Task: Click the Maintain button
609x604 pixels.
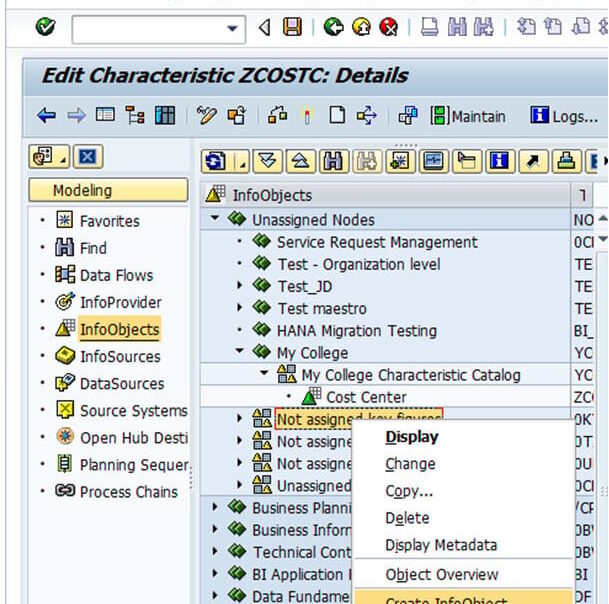Action: tap(468, 116)
